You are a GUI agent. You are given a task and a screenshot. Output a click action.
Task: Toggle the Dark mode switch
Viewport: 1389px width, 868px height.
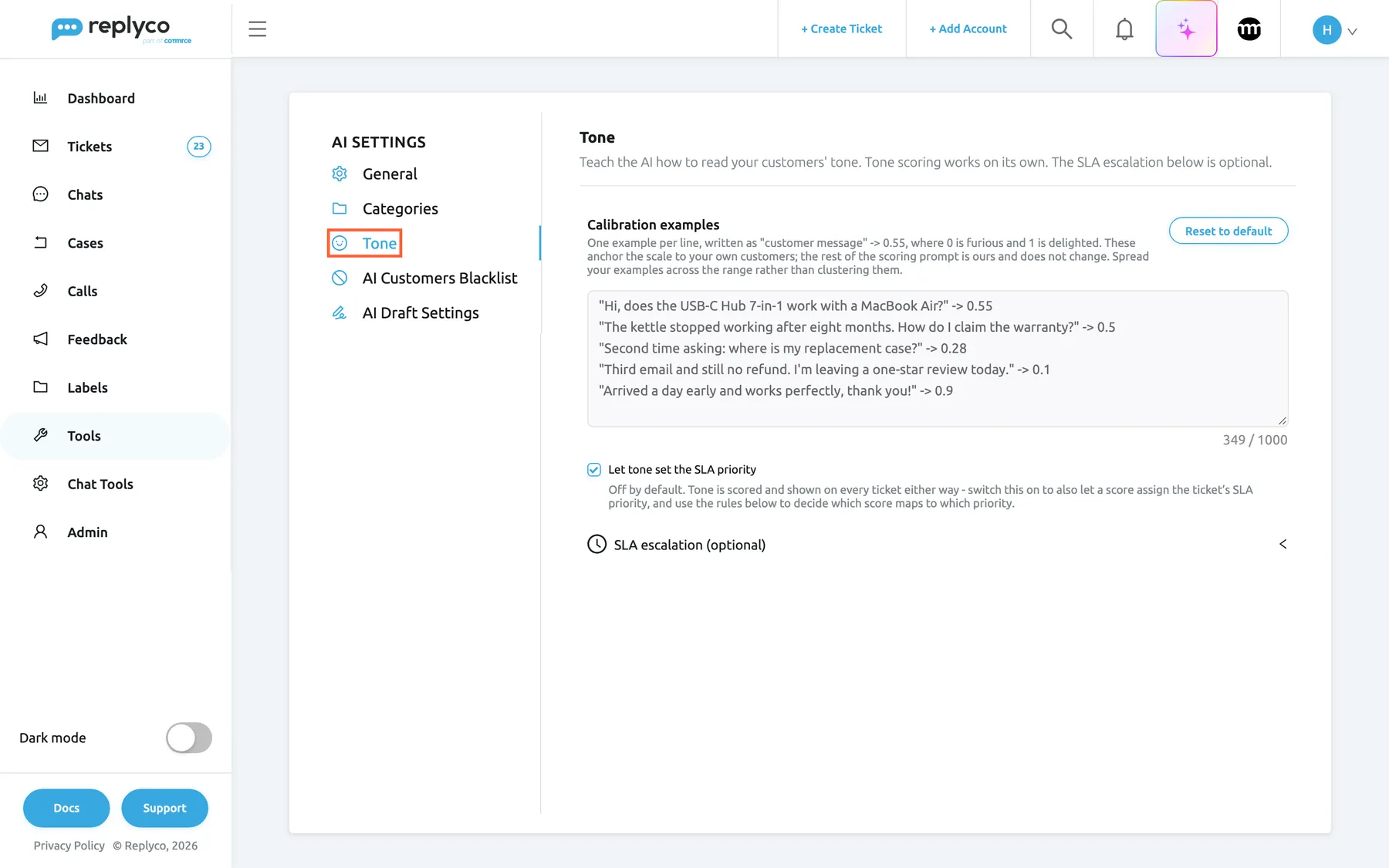click(x=189, y=738)
